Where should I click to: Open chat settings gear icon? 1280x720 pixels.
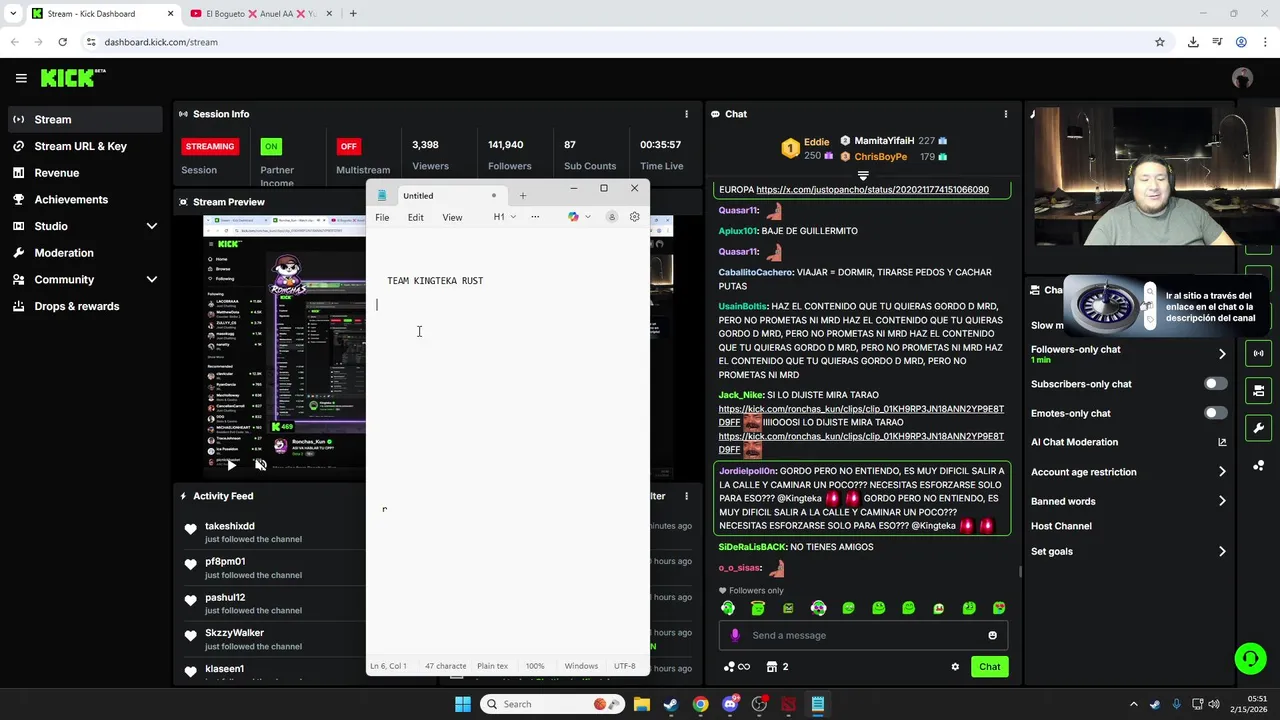coord(955,667)
